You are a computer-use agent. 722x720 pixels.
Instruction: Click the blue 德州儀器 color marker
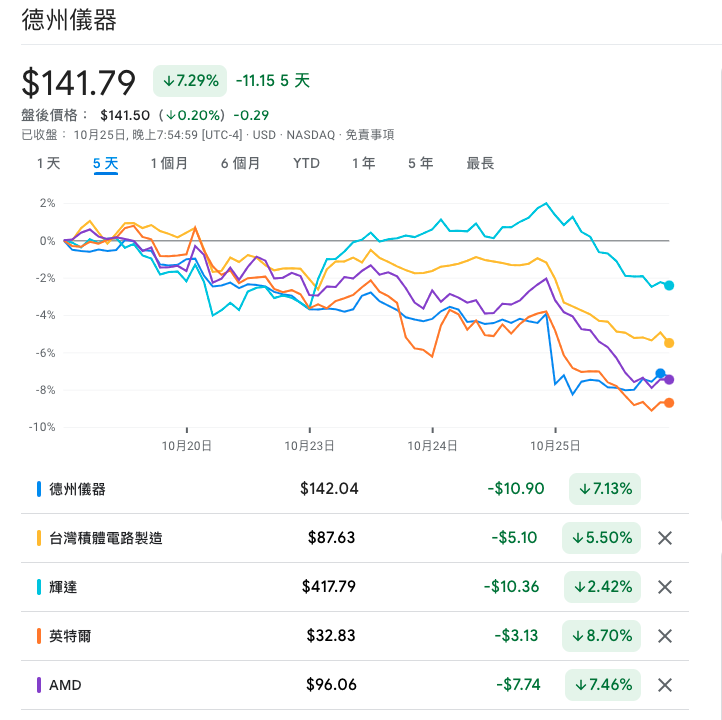pos(39,489)
